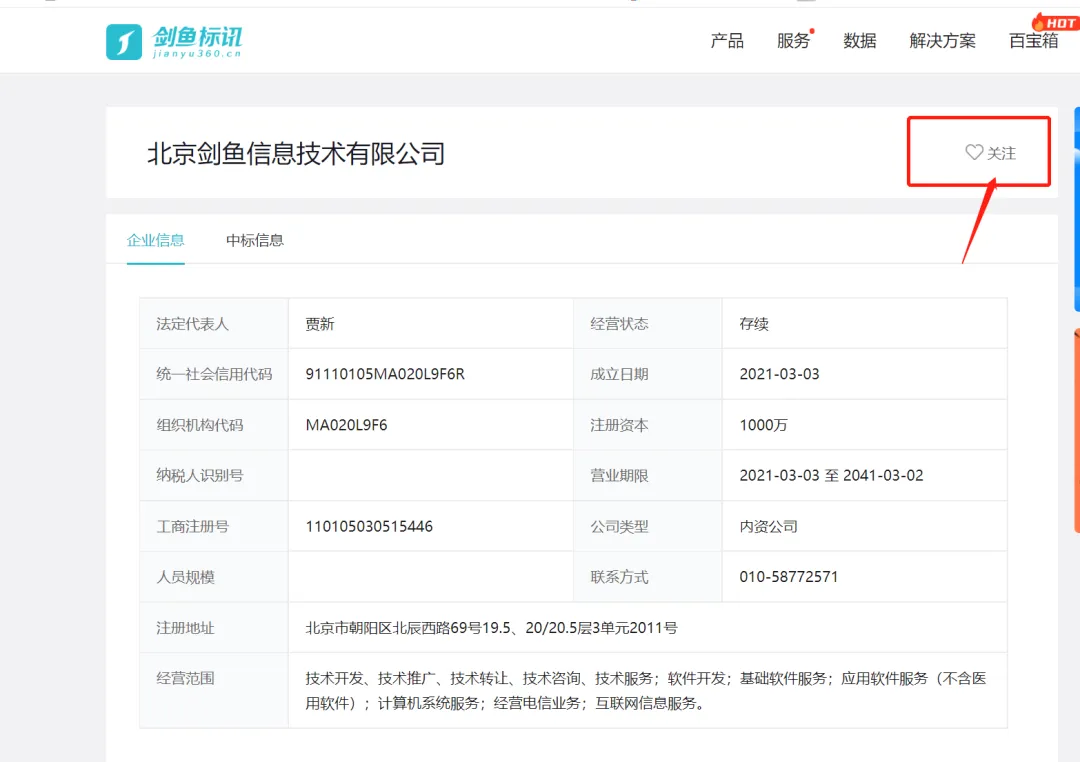The image size is (1080, 762).
Task: Switch to the 中标信息 tab
Action: click(x=254, y=240)
